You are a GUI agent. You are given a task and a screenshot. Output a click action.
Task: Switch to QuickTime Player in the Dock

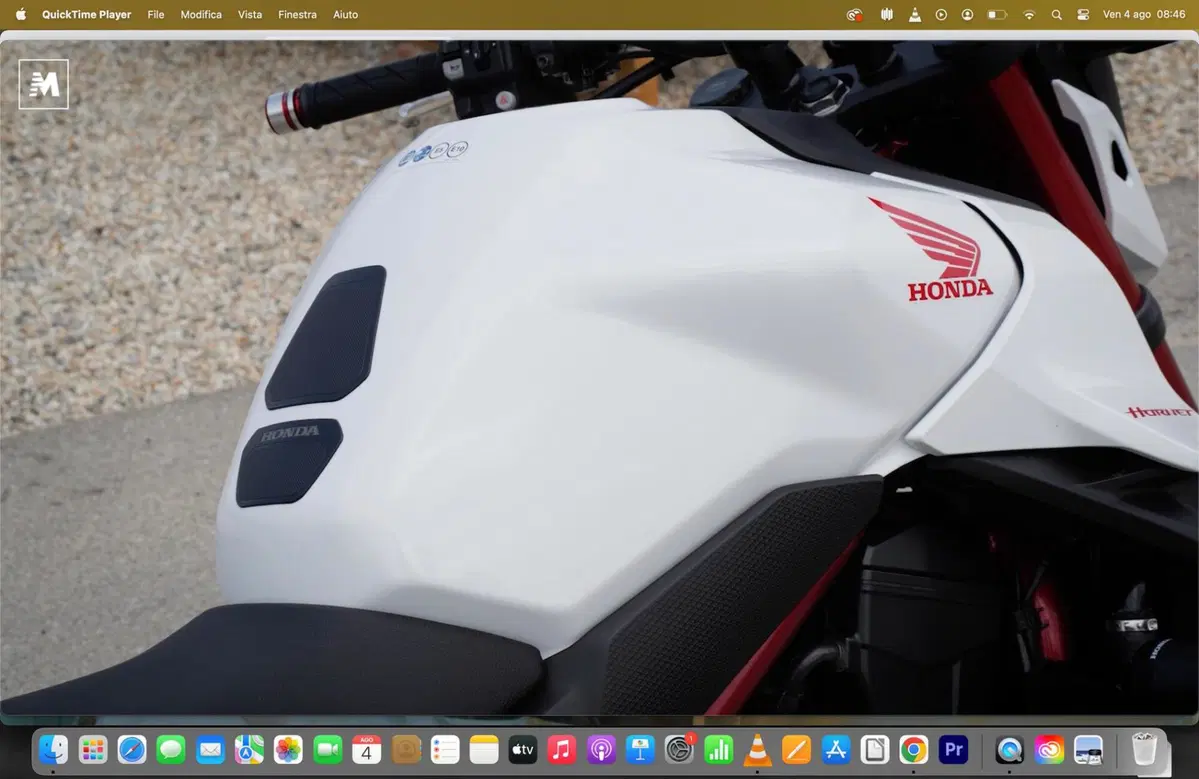1009,750
